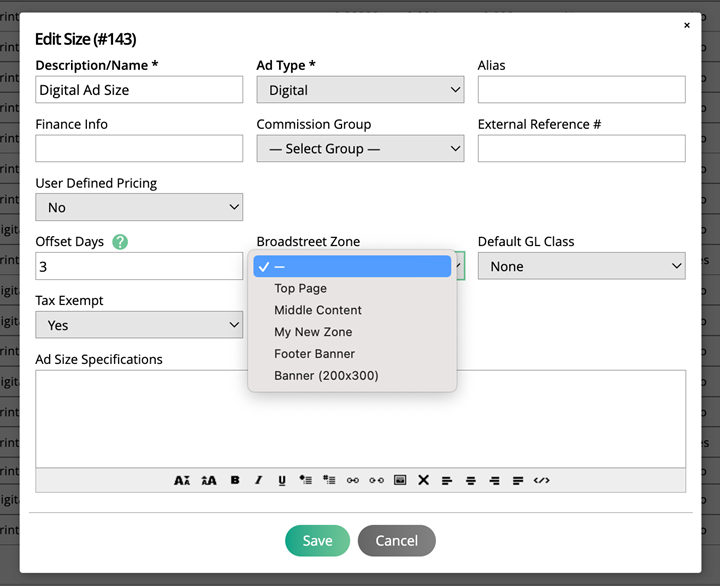
Task: Expand the Commission Group selector
Action: click(x=360, y=149)
